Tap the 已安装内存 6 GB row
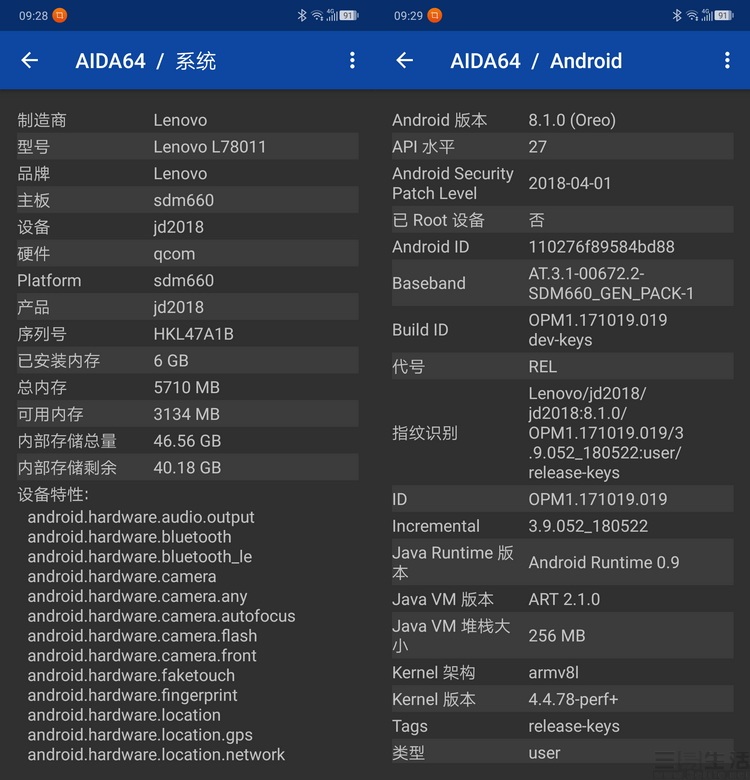Image resolution: width=750 pixels, height=780 pixels. [187, 360]
